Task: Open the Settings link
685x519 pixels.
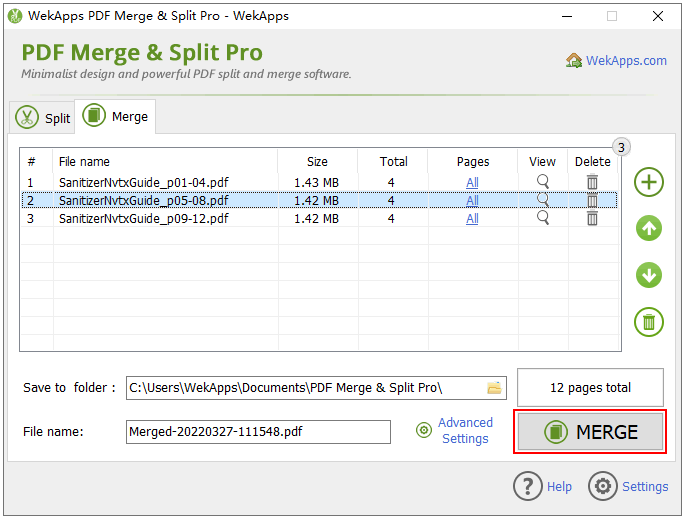Action: point(645,487)
